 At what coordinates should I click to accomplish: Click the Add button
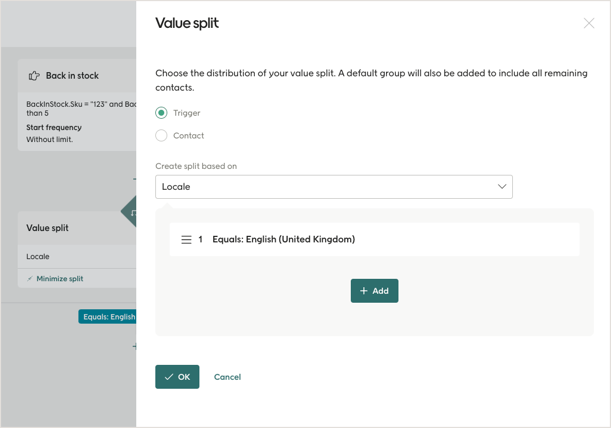click(374, 291)
